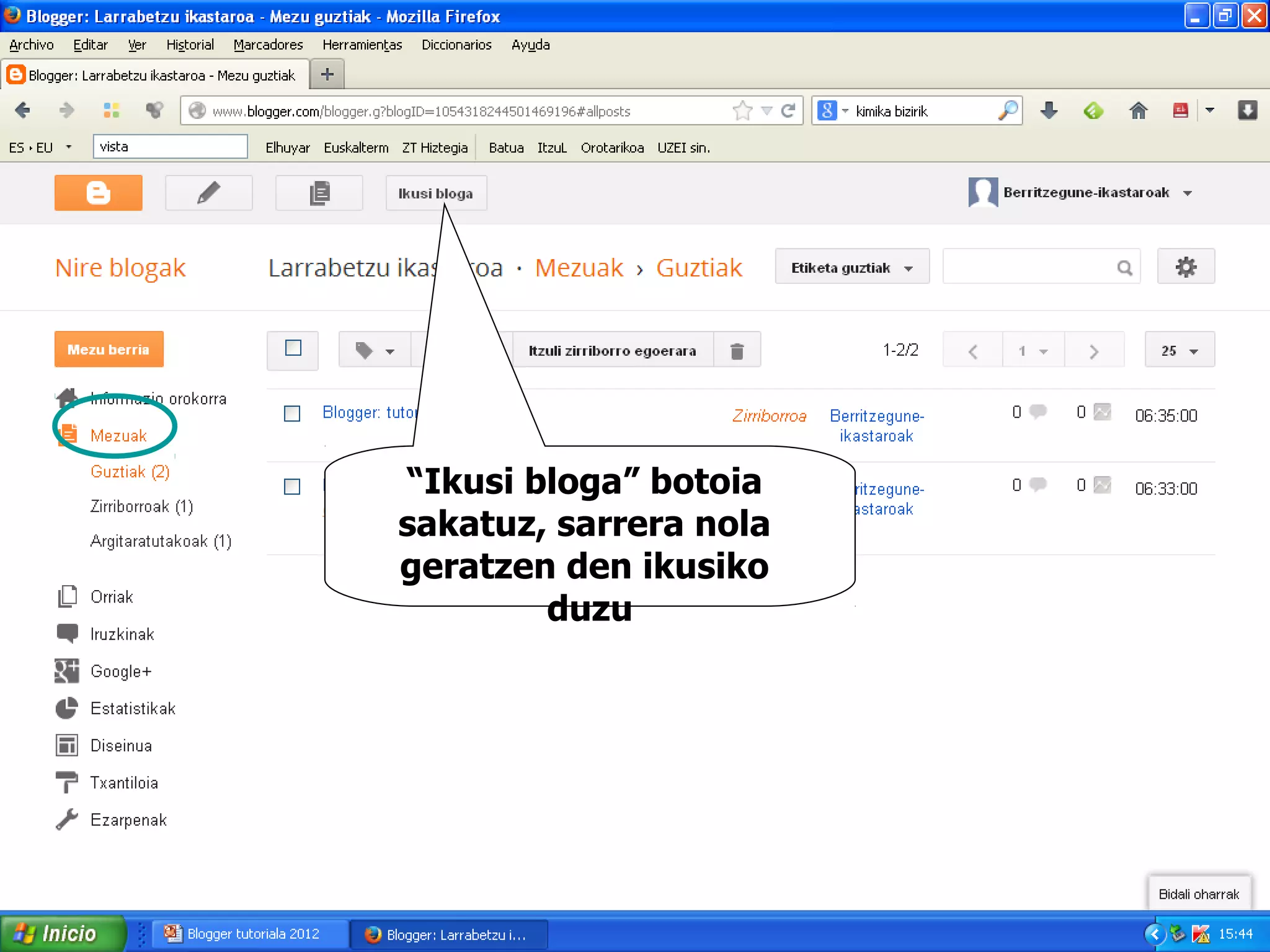Go to the previous page arrow
Screen dimensions: 1270x952
click(x=972, y=351)
